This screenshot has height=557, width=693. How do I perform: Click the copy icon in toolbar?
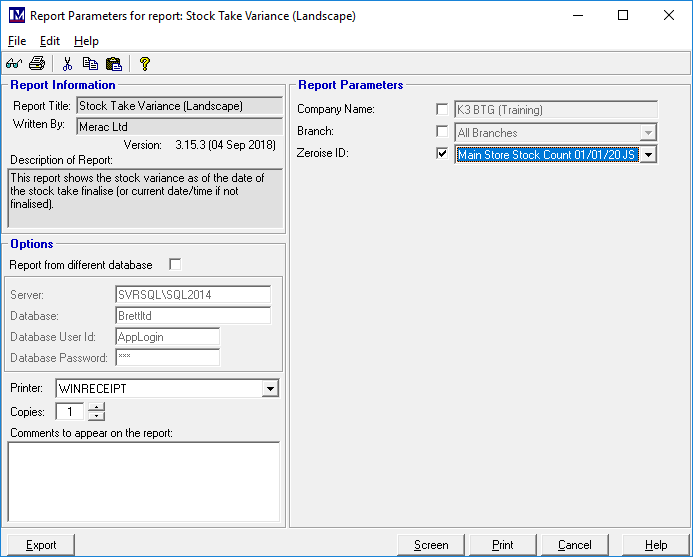(x=90, y=64)
